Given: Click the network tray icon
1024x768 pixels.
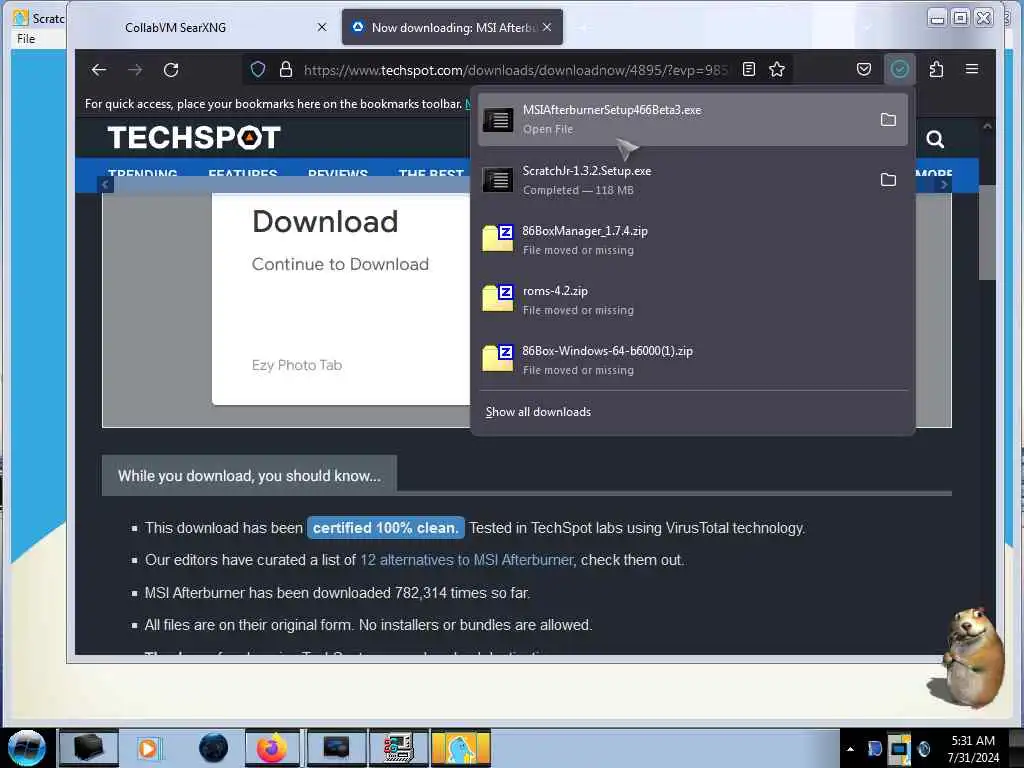Looking at the screenshot, I should (899, 749).
